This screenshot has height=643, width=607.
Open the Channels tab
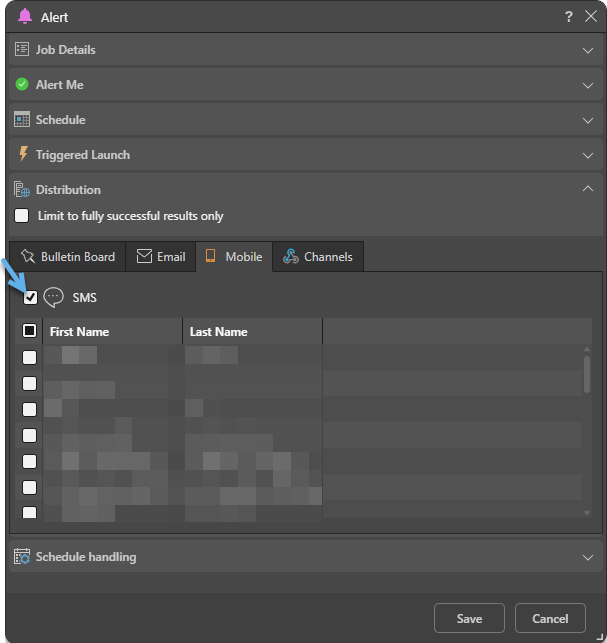click(x=318, y=257)
